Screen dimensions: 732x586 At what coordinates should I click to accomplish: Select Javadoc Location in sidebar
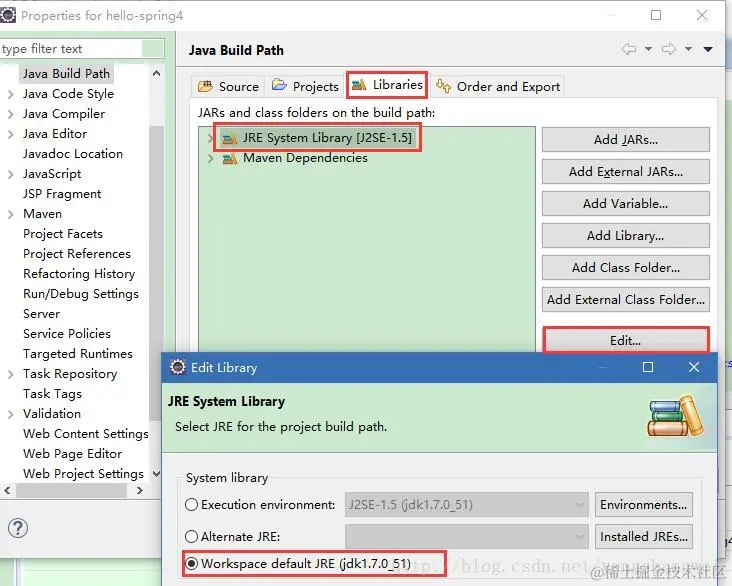coord(73,154)
